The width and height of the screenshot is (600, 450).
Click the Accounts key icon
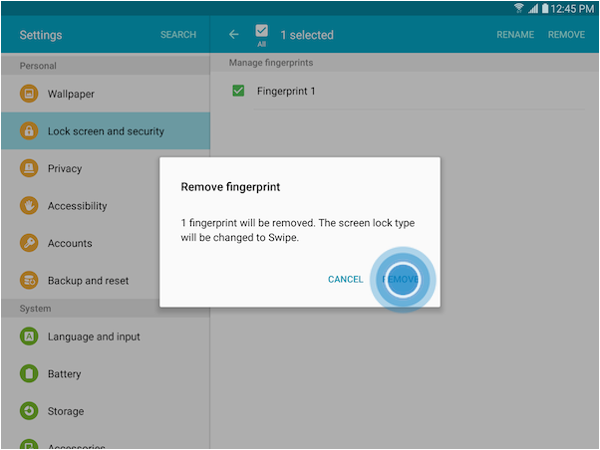pyautogui.click(x=29, y=243)
